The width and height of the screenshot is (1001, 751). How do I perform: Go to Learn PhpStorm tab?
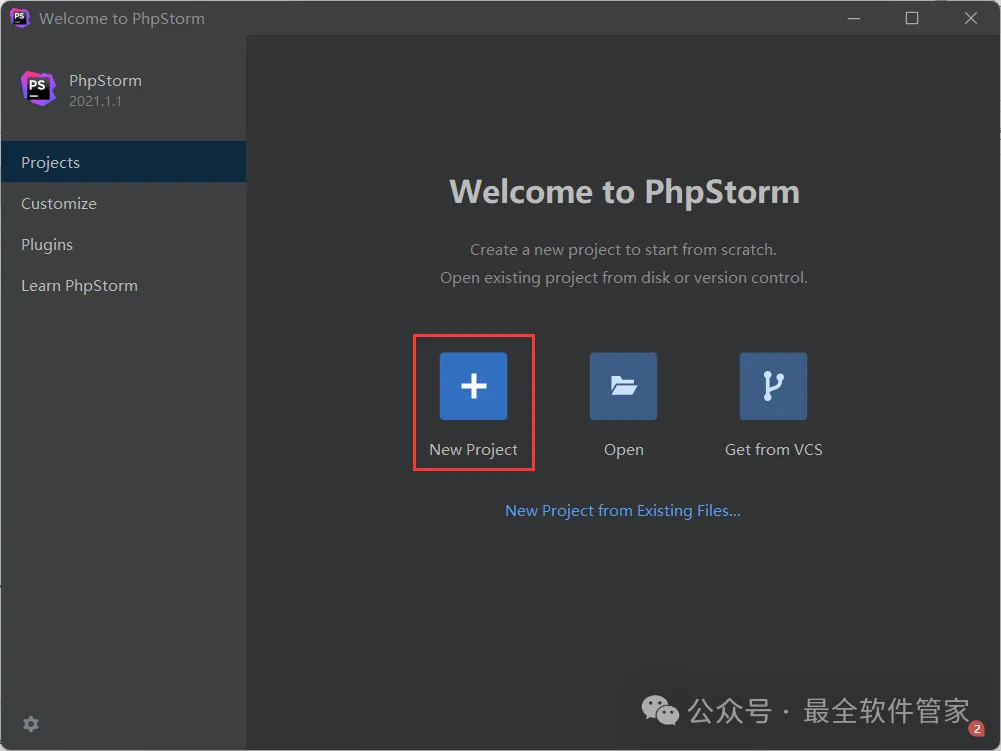tap(123, 285)
